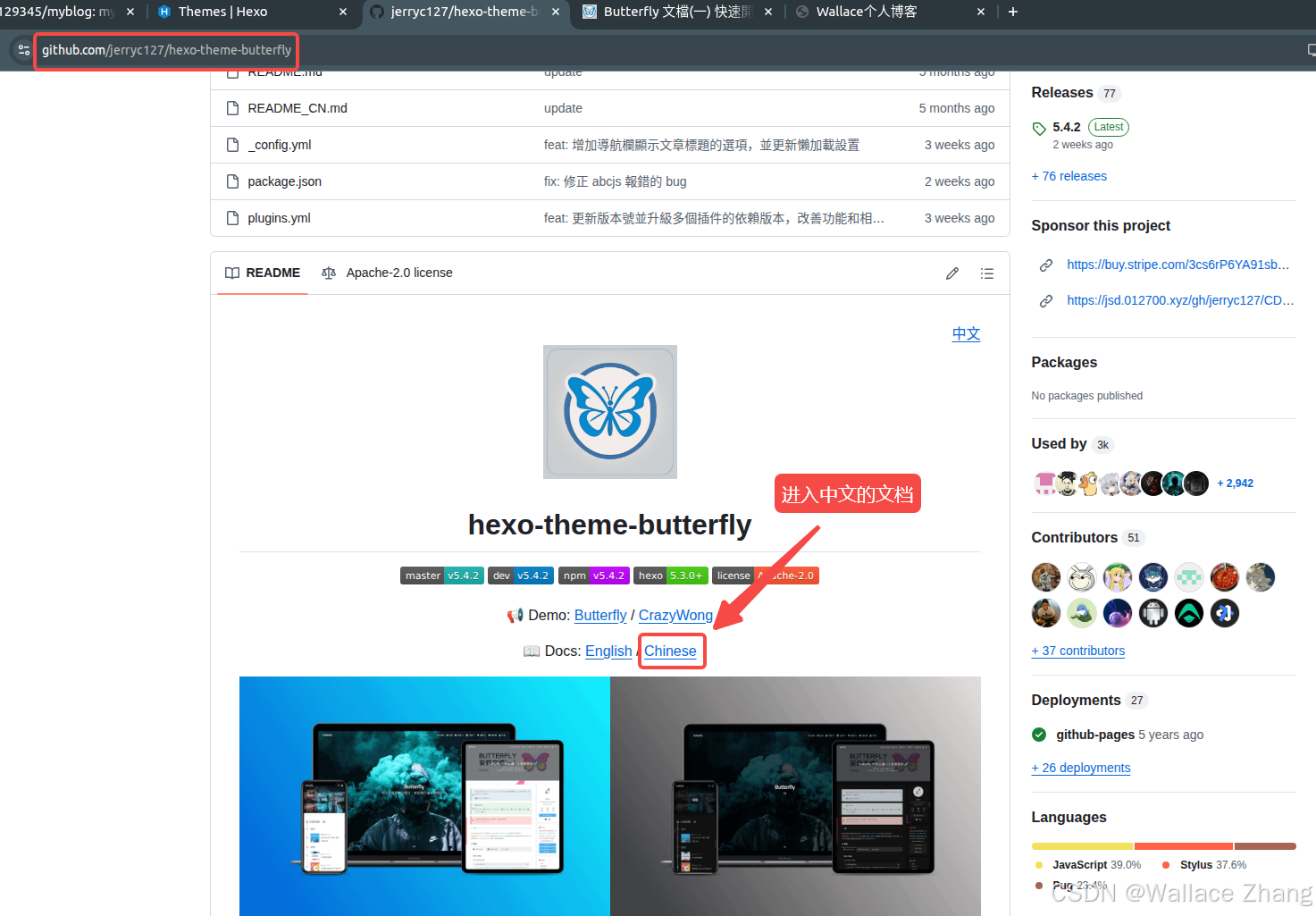1316x916 pixels.
Task: Open the Stylus 37.6% language link
Action: (1204, 865)
